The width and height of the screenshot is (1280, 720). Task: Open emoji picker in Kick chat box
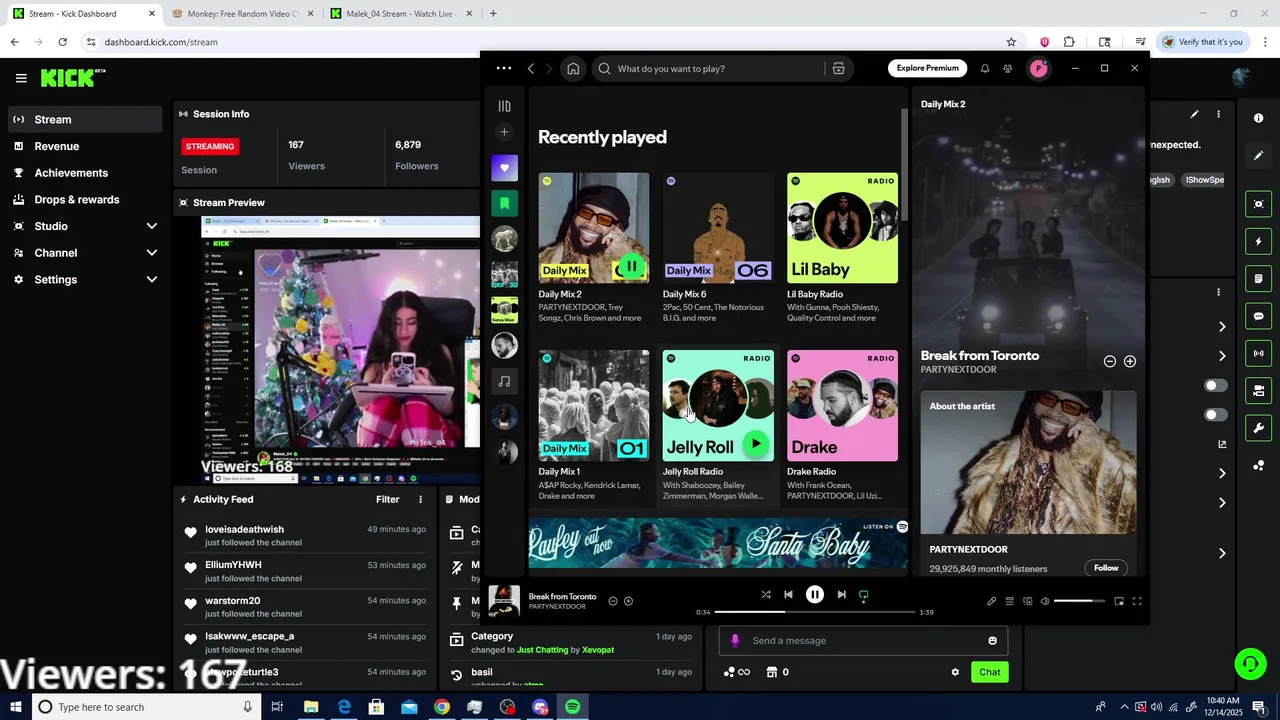pyautogui.click(x=992, y=641)
